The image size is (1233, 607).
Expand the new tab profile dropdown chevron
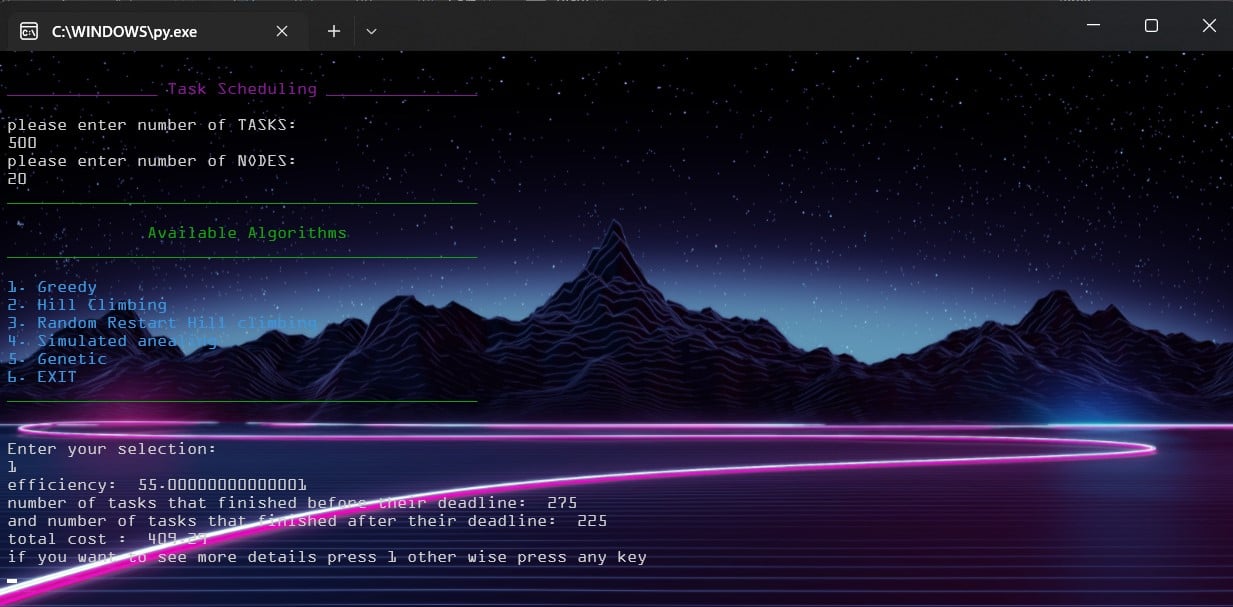point(371,31)
